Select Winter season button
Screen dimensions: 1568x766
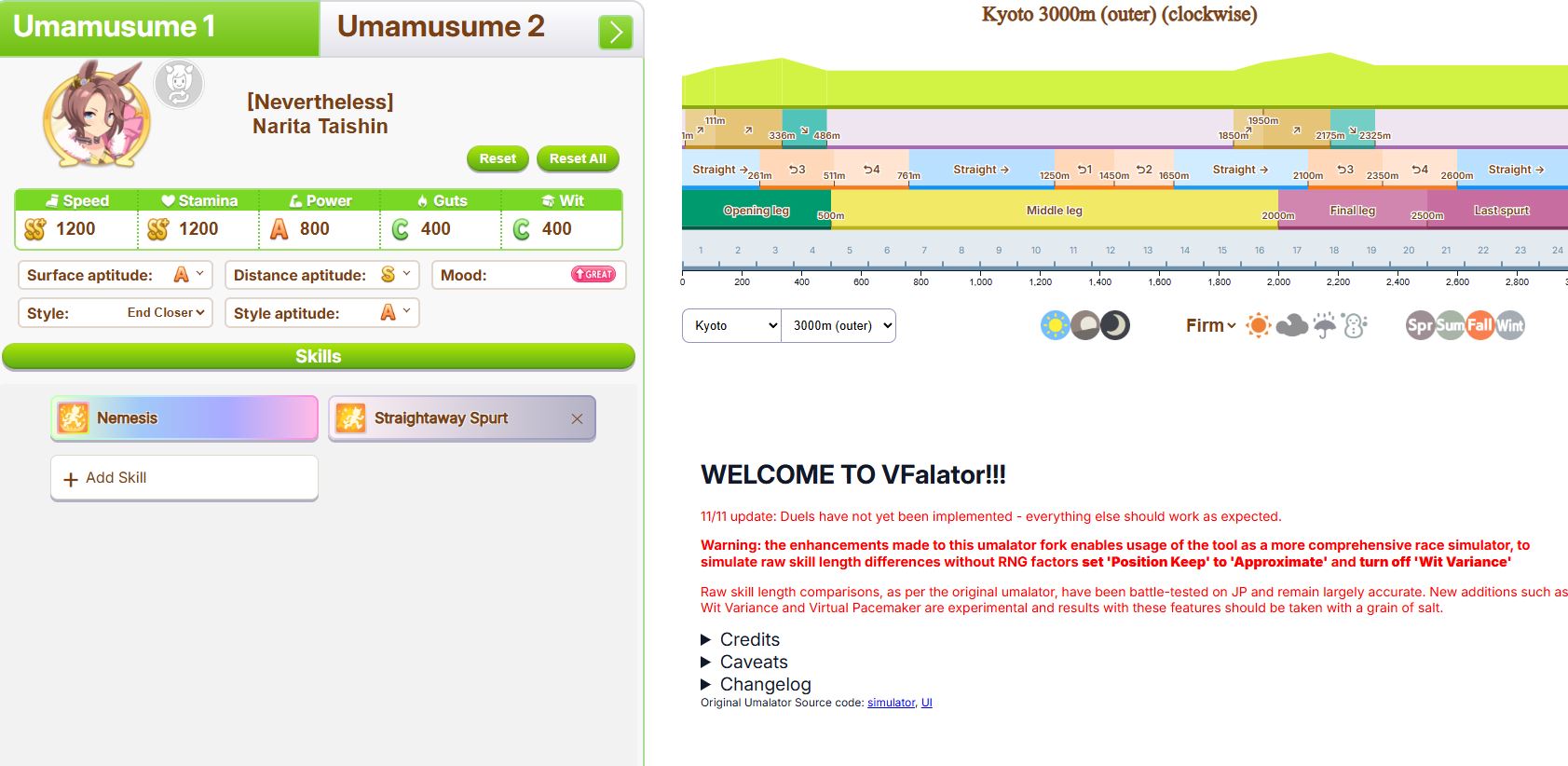point(1510,325)
